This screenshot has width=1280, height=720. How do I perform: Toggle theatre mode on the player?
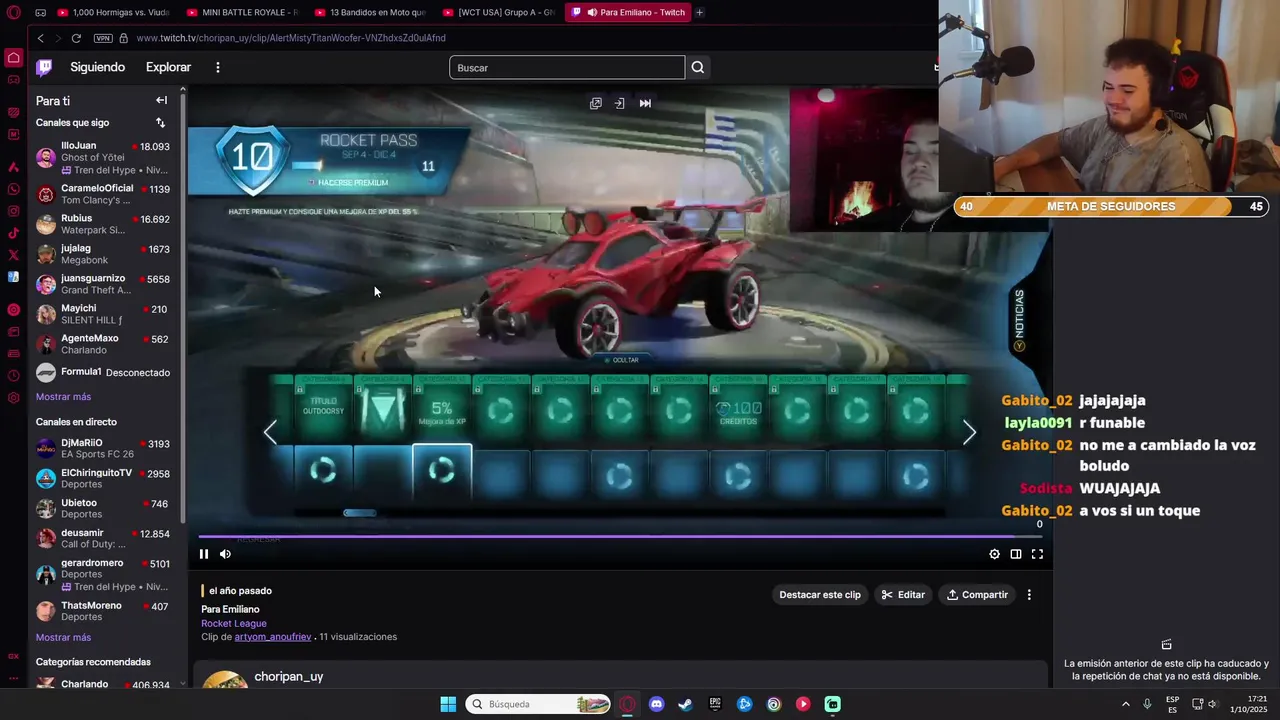[x=1015, y=554]
